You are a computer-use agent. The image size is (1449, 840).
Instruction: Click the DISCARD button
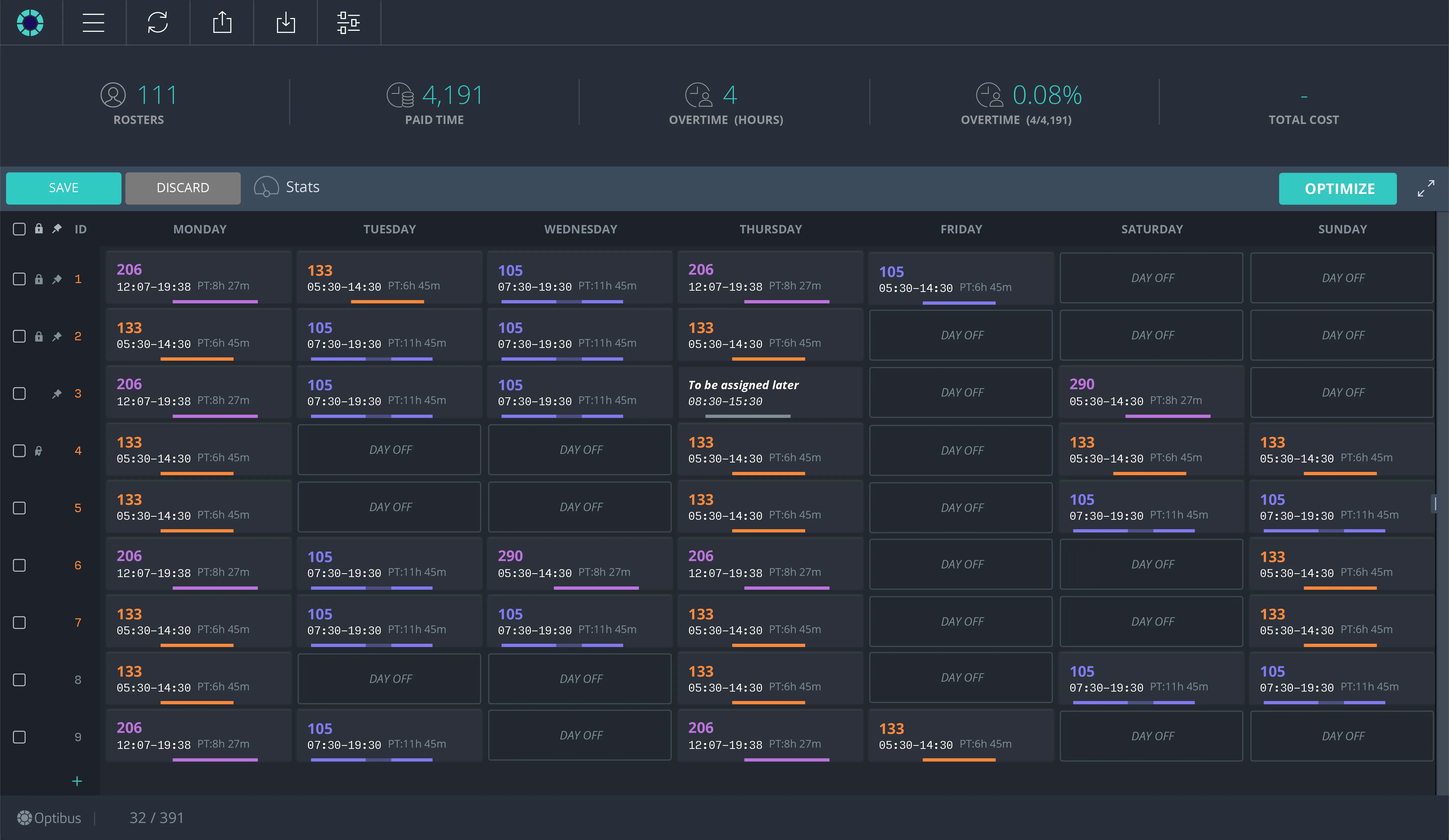[183, 188]
